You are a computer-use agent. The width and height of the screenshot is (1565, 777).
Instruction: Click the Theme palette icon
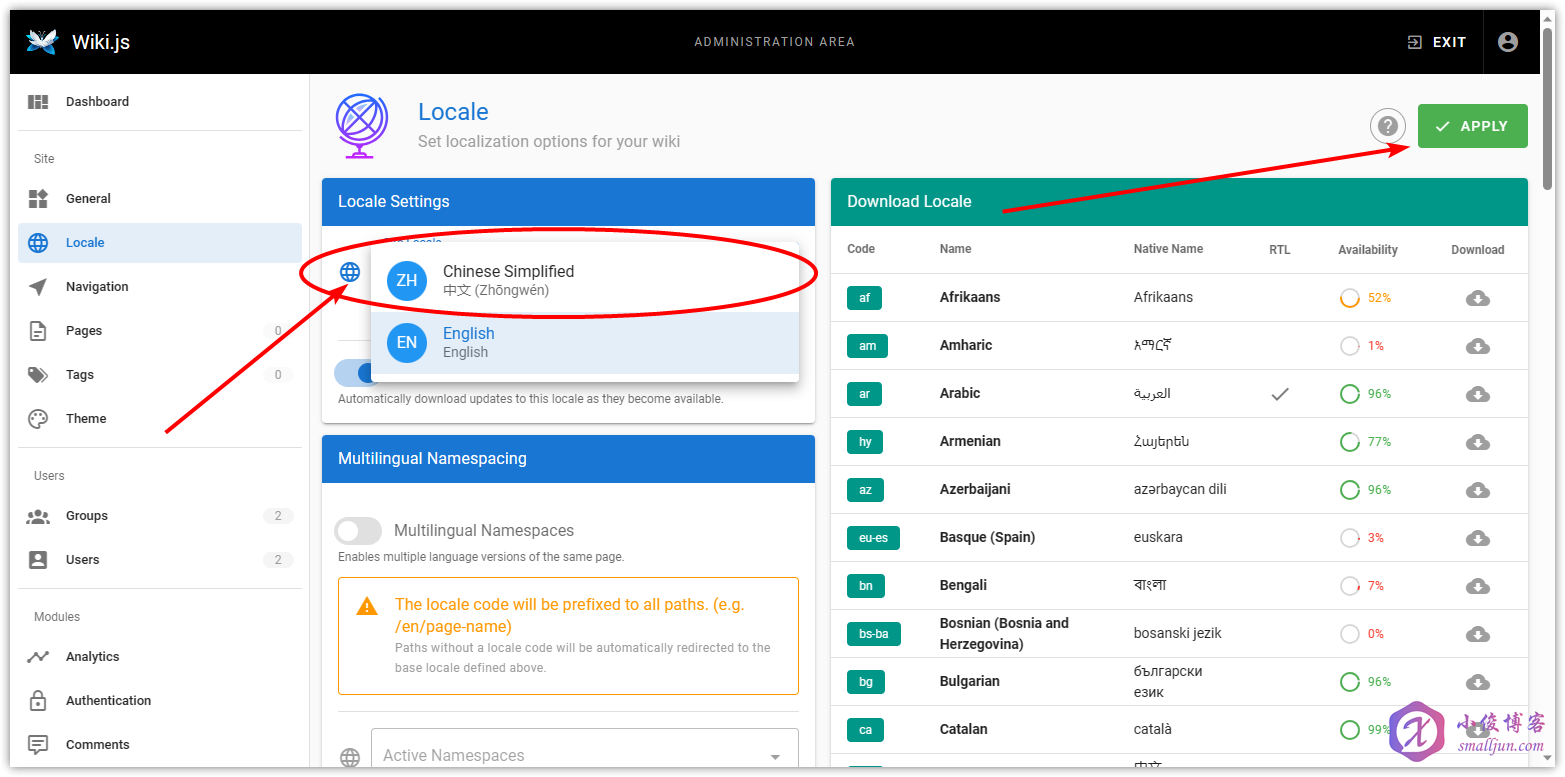[x=38, y=419]
